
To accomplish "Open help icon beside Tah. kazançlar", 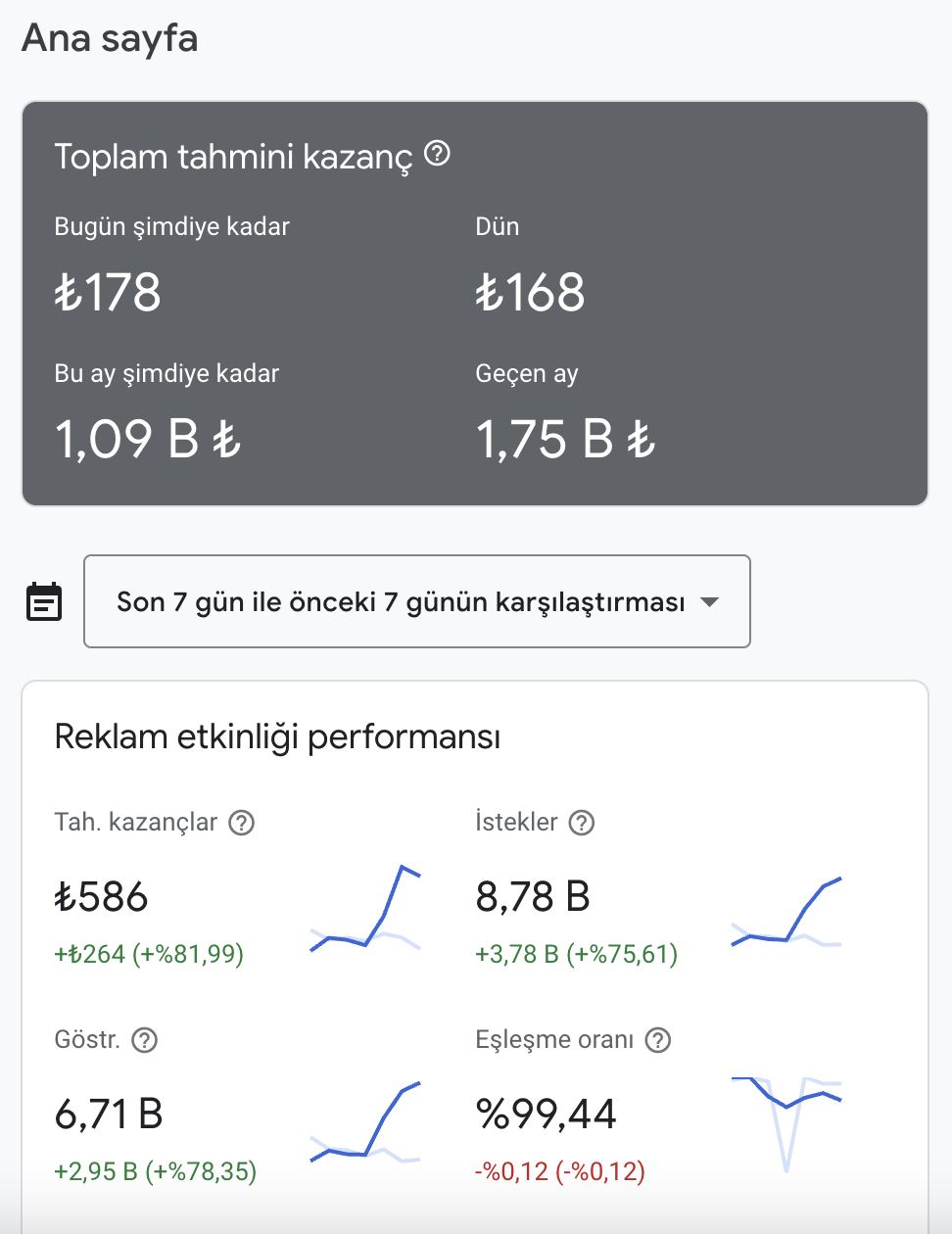I will 241,823.
